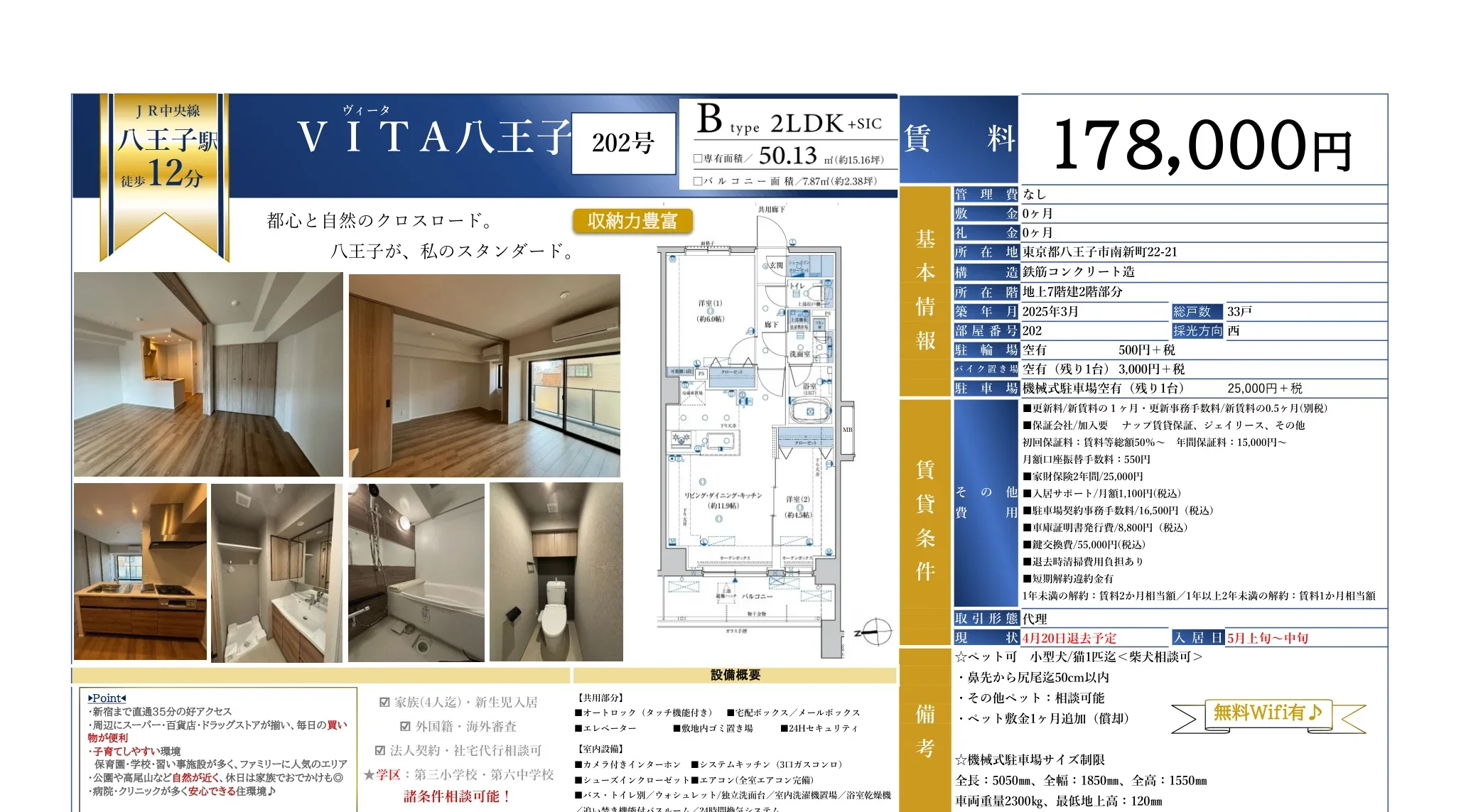The height and width of the screenshot is (812, 1461).
Task: Click the 鉄筋コンクリート造 structure value
Action: click(1079, 272)
